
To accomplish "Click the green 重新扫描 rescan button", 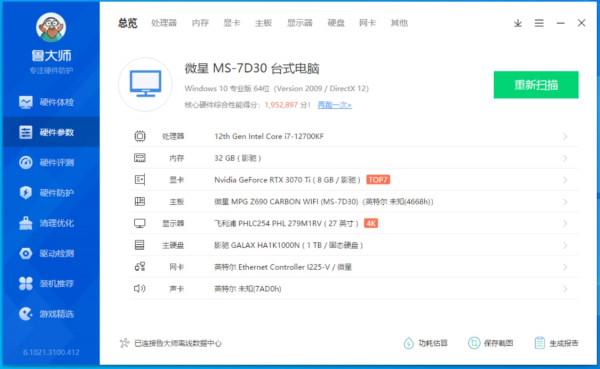I will pyautogui.click(x=536, y=85).
